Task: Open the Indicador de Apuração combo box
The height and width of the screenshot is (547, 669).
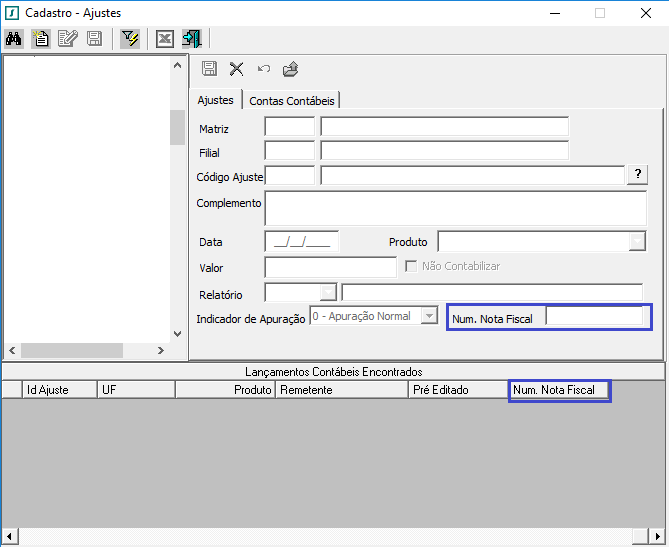Action: [x=429, y=316]
